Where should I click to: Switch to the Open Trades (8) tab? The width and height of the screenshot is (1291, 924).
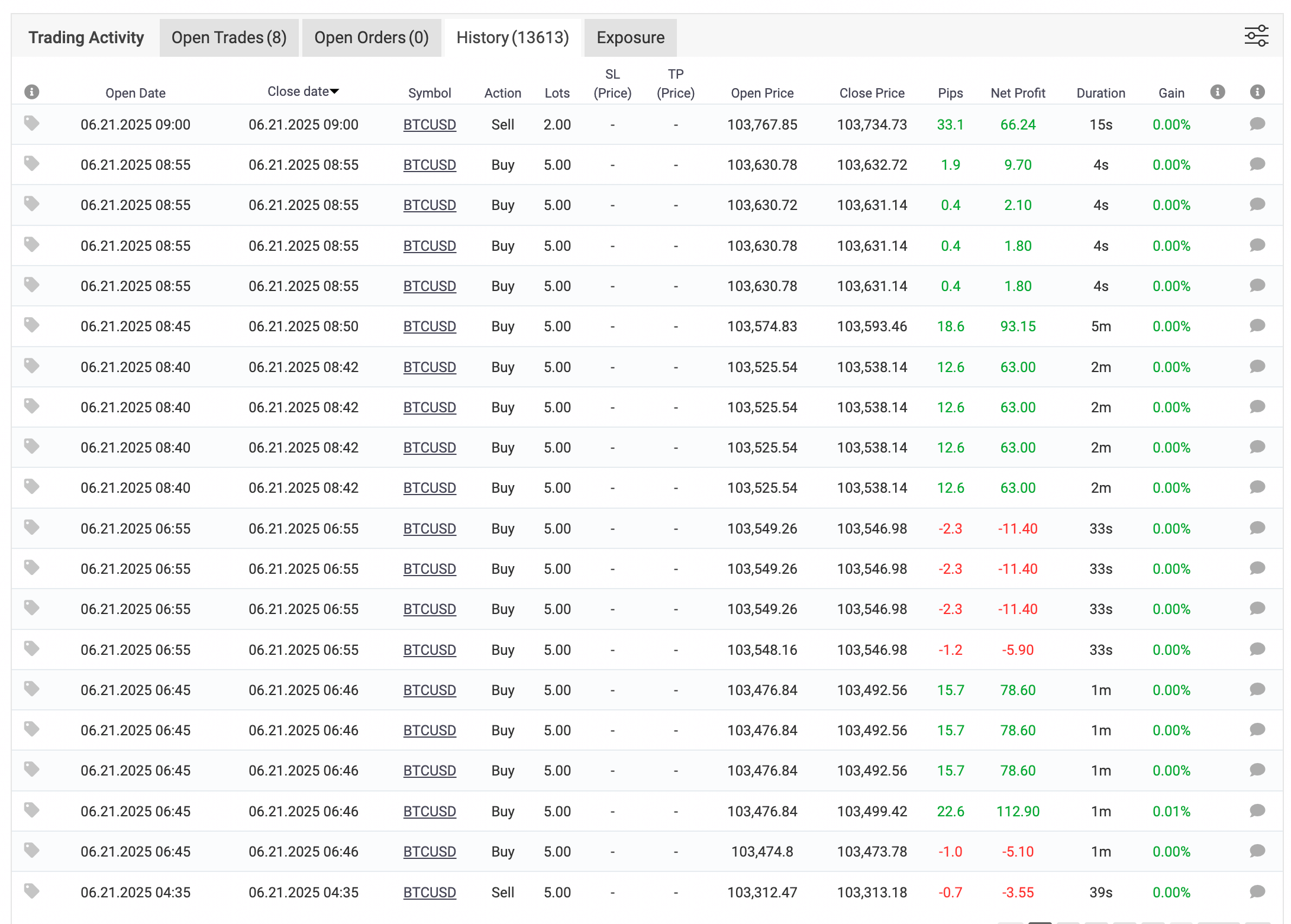pyautogui.click(x=228, y=38)
